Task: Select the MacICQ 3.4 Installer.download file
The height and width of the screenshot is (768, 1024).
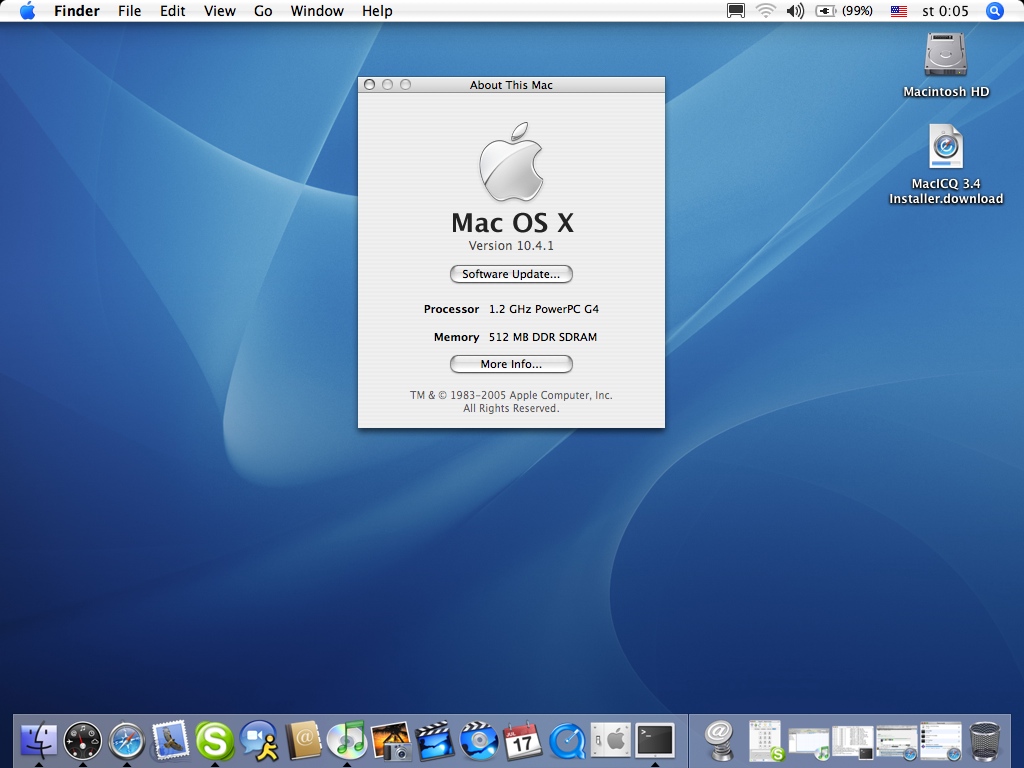Action: click(x=945, y=148)
